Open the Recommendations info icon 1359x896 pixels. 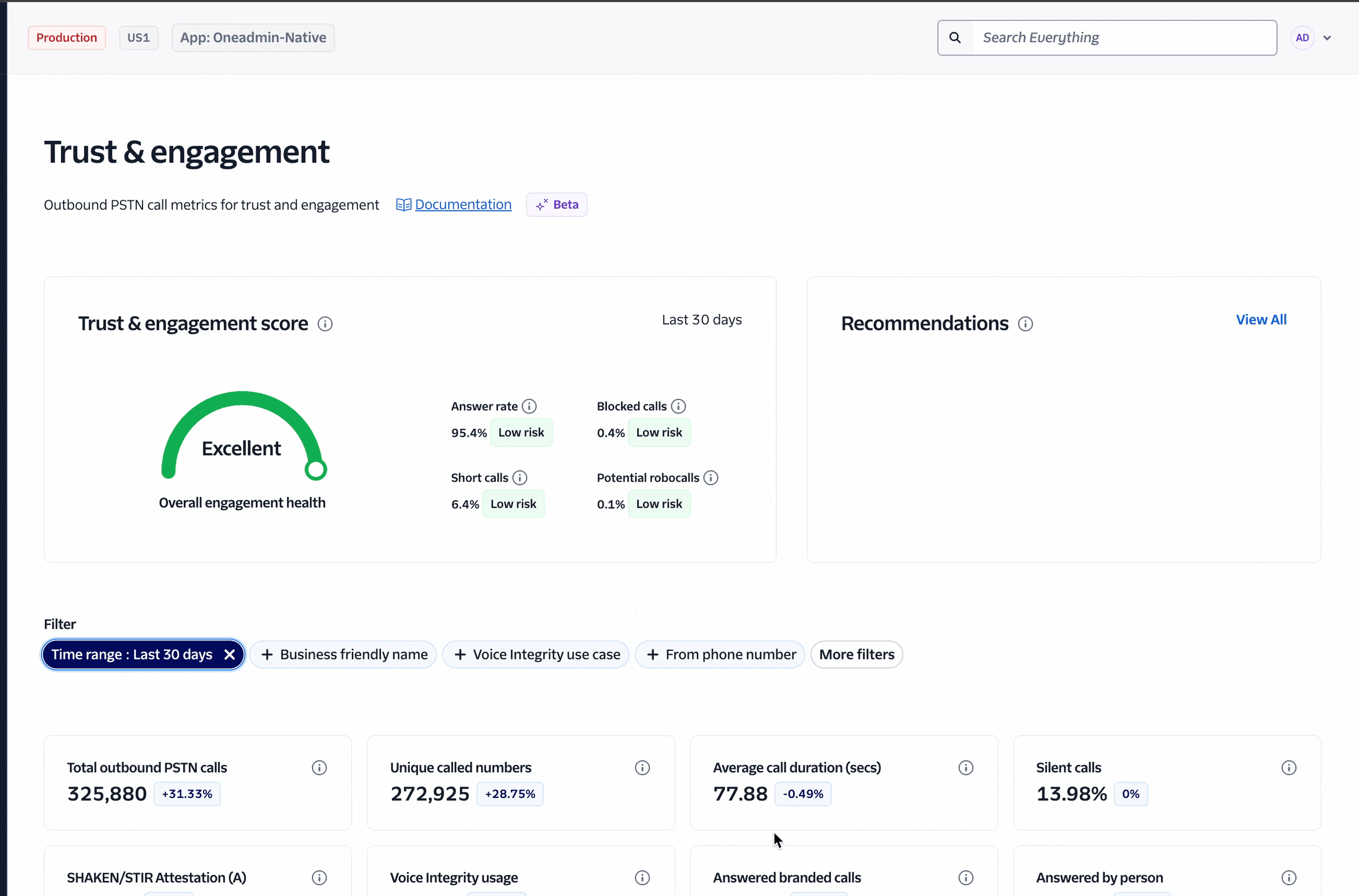(1025, 324)
